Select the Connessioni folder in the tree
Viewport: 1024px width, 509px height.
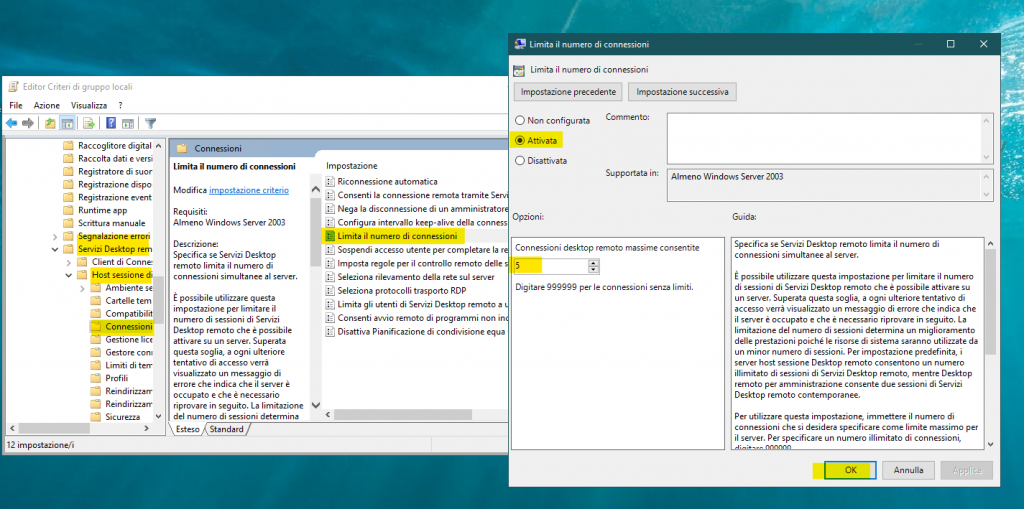(127, 326)
